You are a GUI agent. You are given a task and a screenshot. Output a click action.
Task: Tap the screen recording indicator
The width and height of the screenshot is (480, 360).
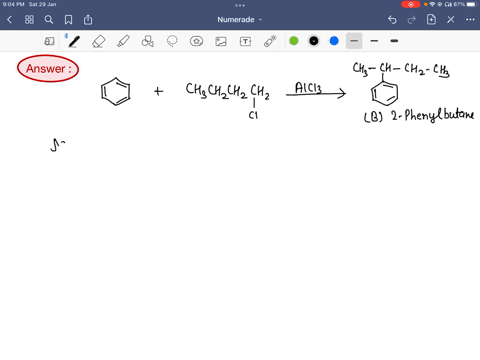(x=411, y=4)
